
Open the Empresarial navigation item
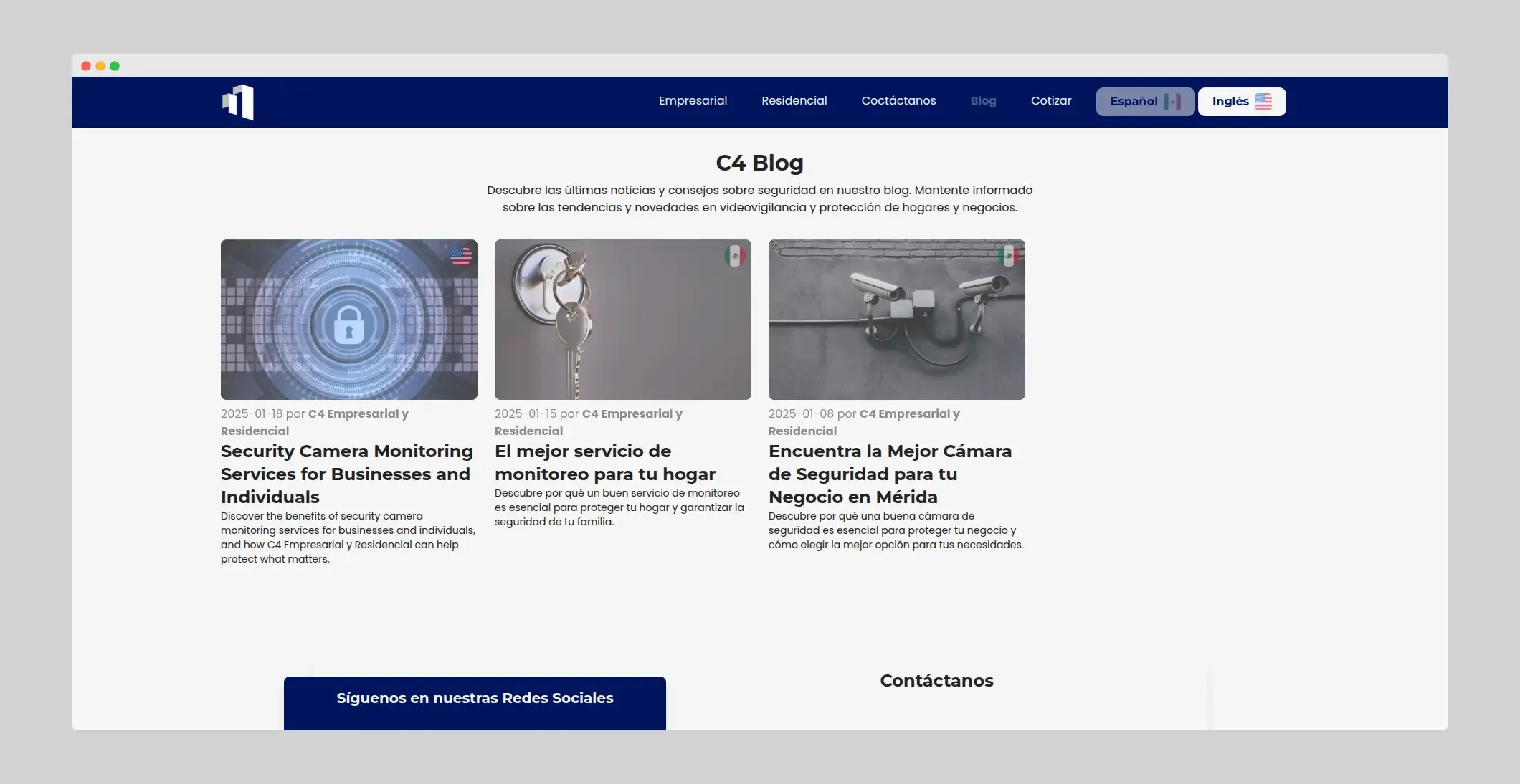[x=693, y=101]
